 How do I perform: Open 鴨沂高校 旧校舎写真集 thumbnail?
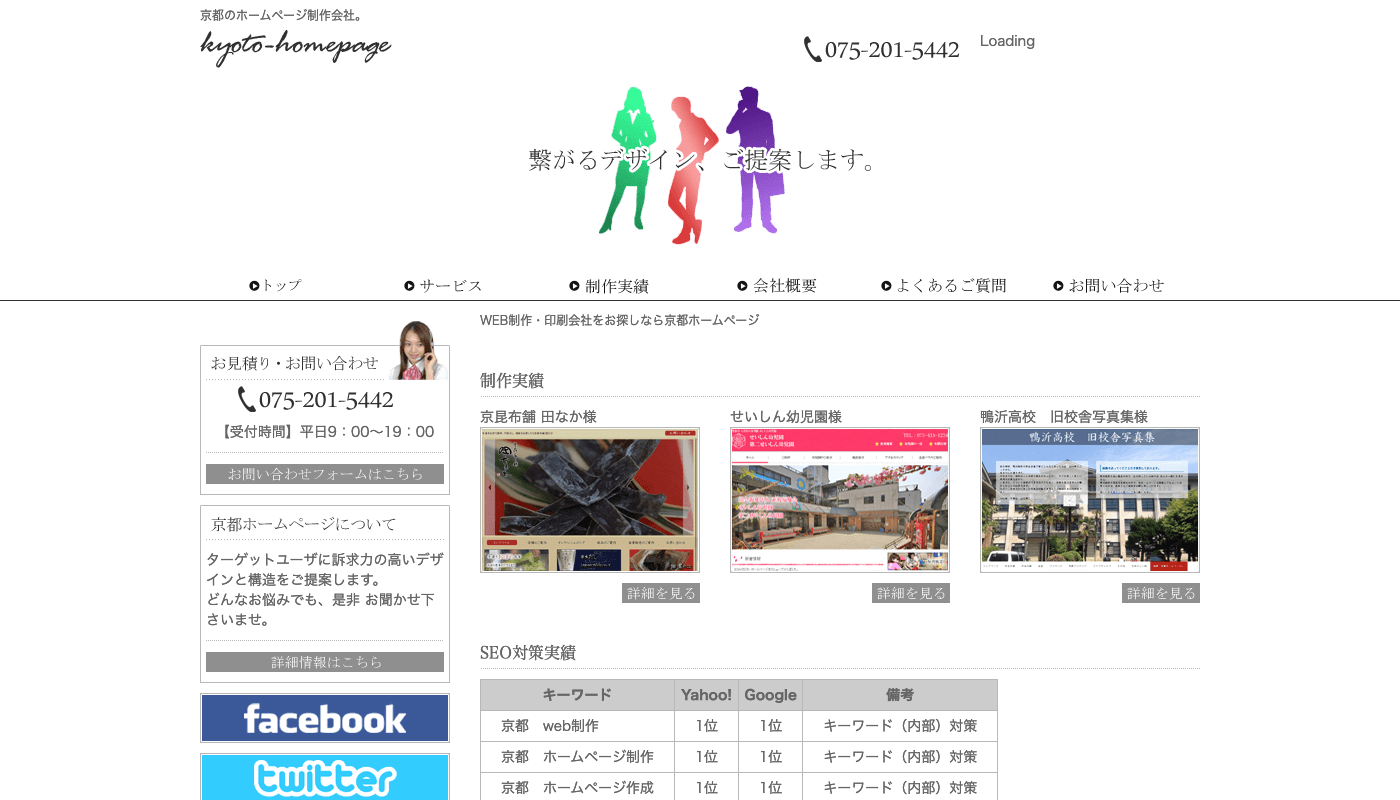(x=1090, y=500)
